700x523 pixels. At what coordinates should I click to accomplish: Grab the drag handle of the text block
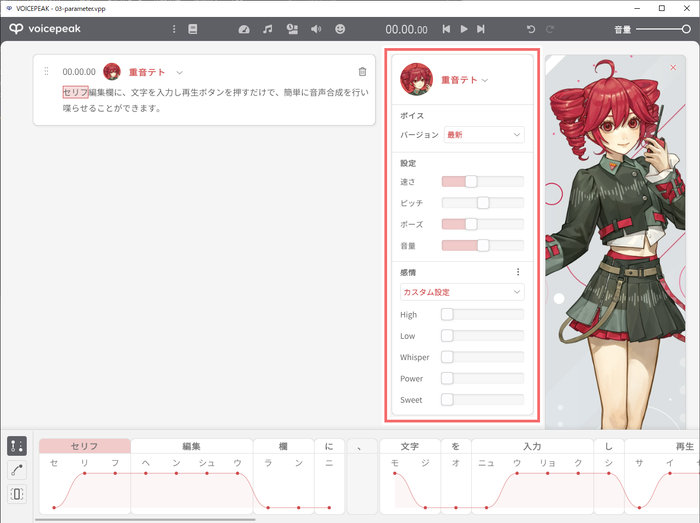point(46,71)
